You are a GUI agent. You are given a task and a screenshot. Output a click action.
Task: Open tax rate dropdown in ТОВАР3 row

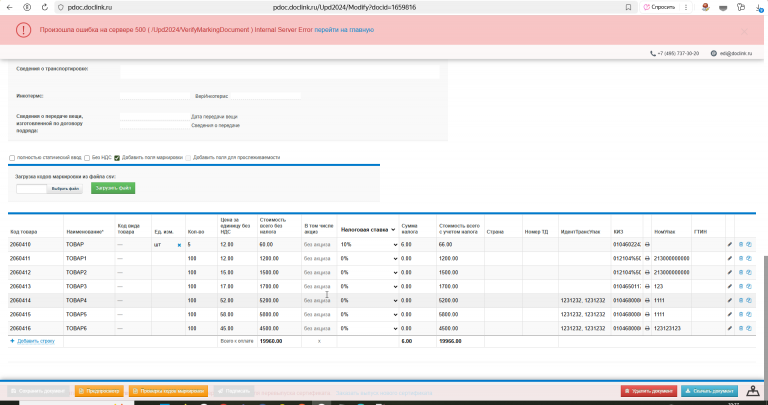pos(368,286)
